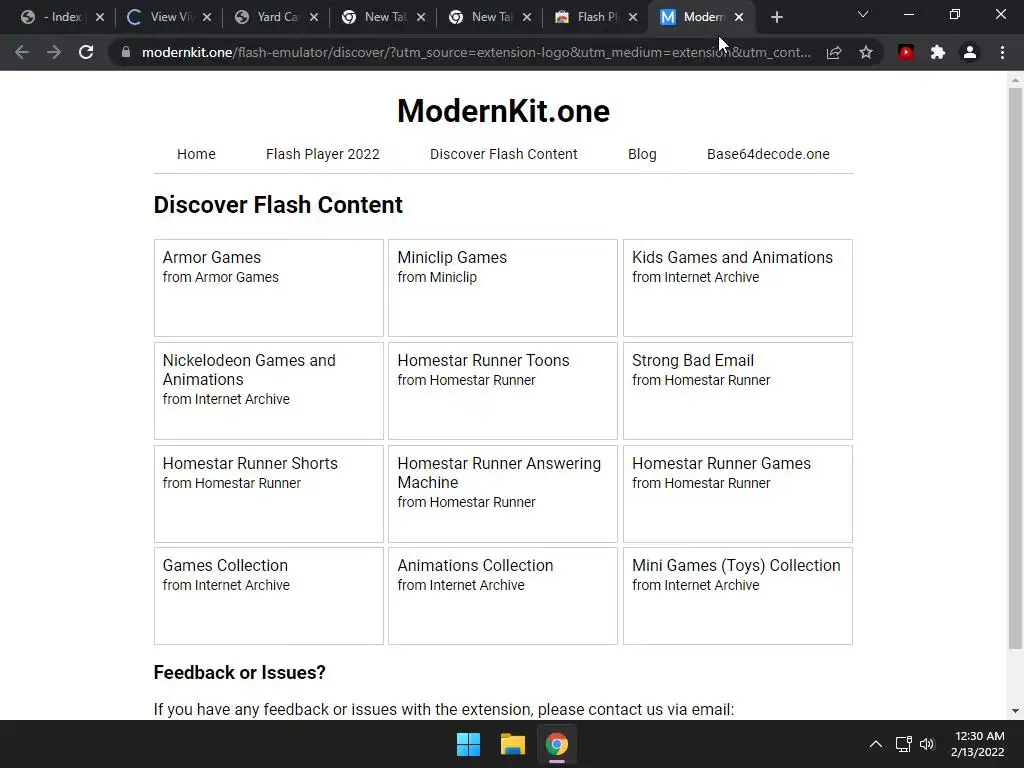Click the address bar URL
1024x768 pixels.
(476, 52)
